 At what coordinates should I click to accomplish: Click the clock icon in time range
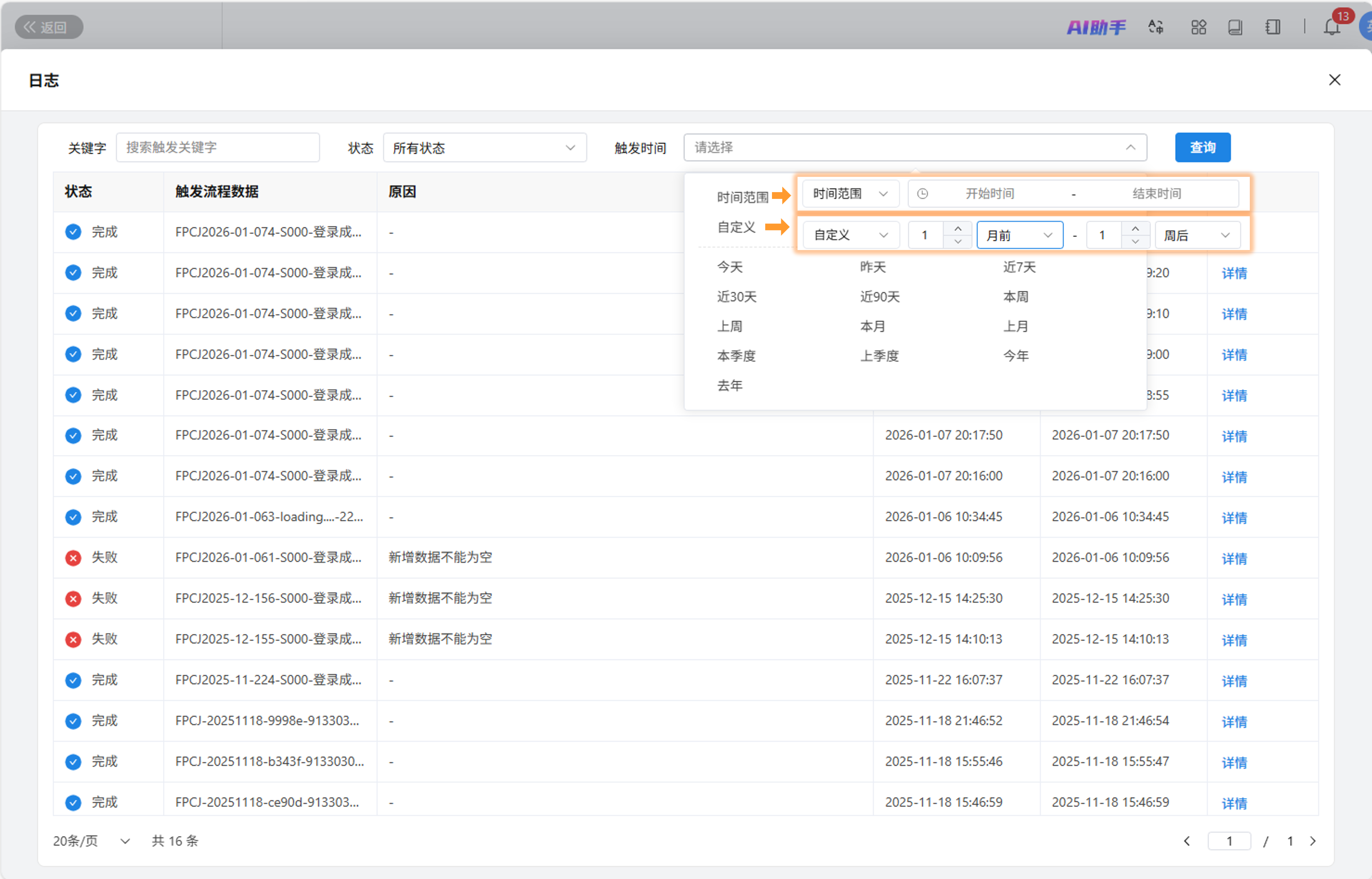(922, 194)
